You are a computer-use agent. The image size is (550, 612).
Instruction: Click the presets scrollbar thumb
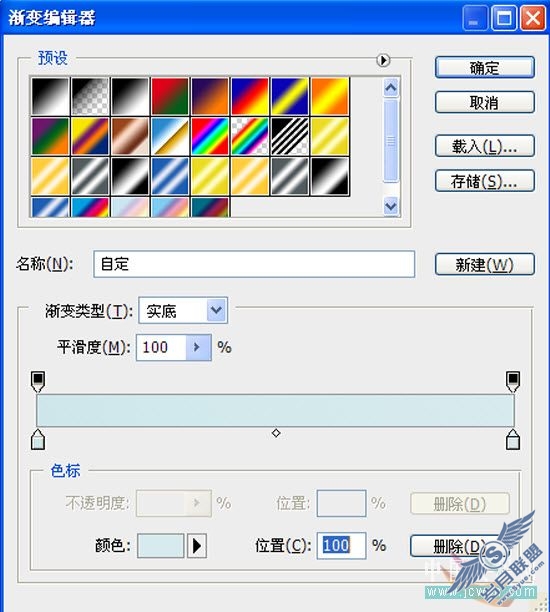[391, 140]
